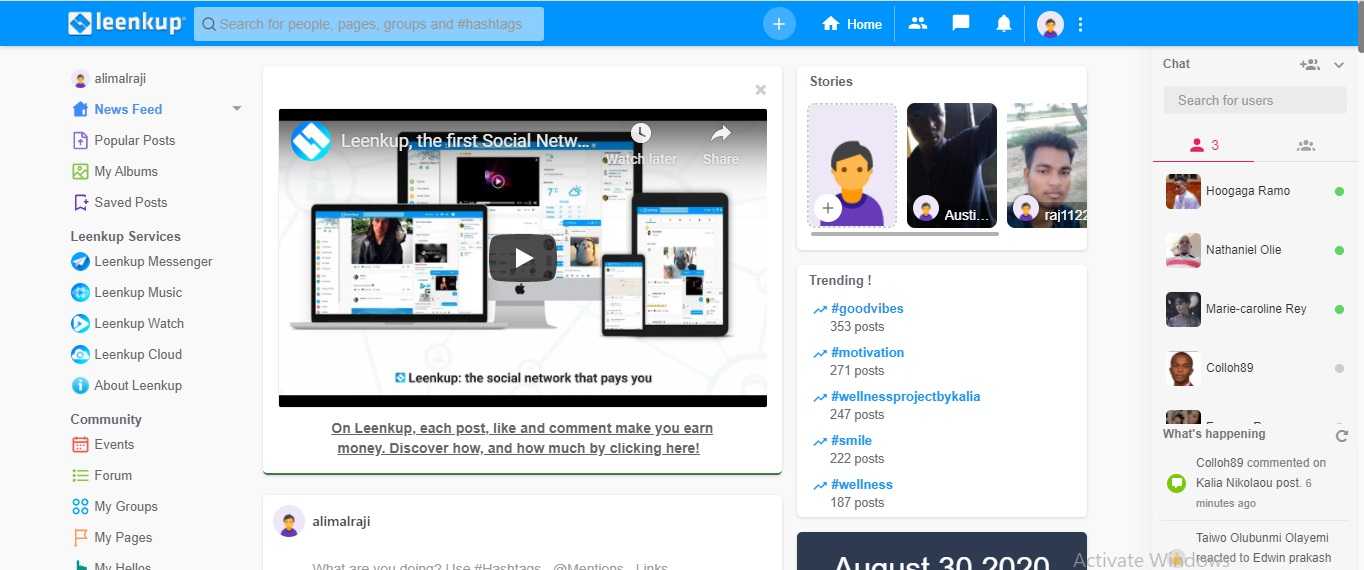Image resolution: width=1364 pixels, height=570 pixels.
Task: Open Colloh89 commented activity item
Action: pos(1255,483)
